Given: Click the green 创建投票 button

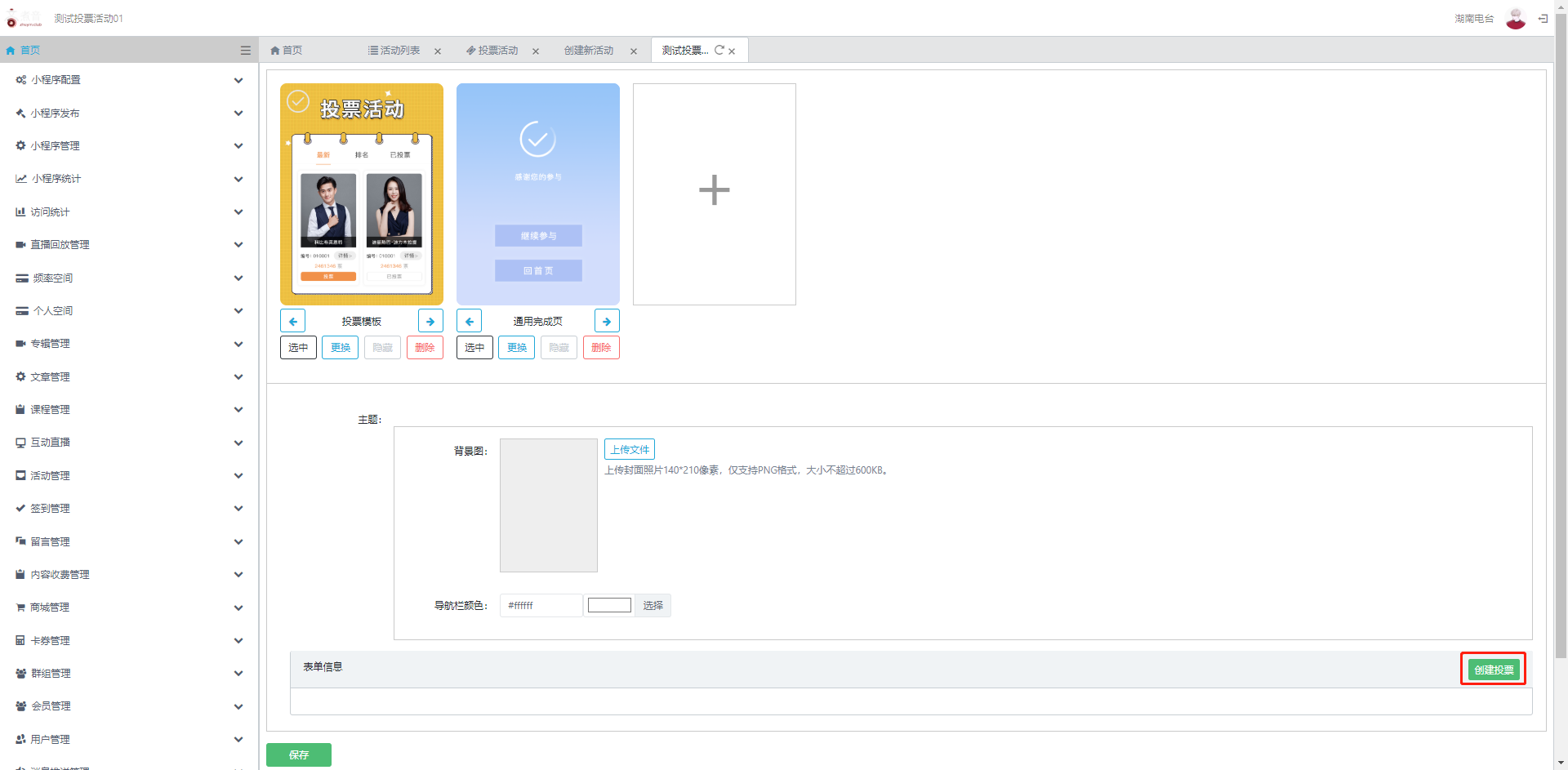Looking at the screenshot, I should pyautogui.click(x=1493, y=670).
